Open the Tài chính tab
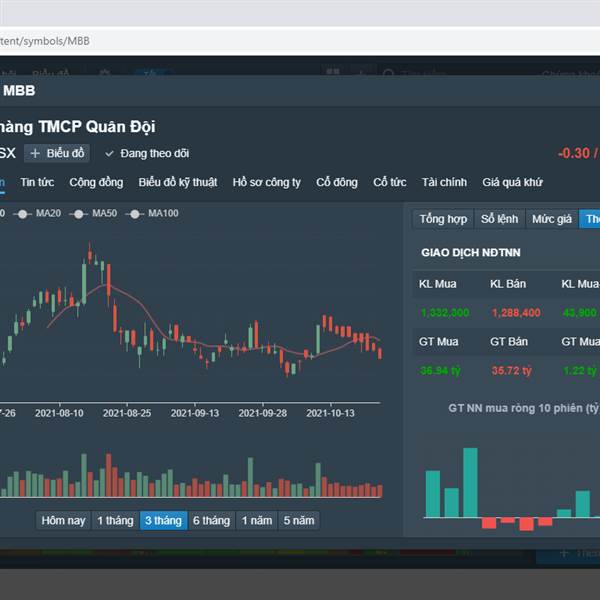This screenshot has width=600, height=600. 444,182
